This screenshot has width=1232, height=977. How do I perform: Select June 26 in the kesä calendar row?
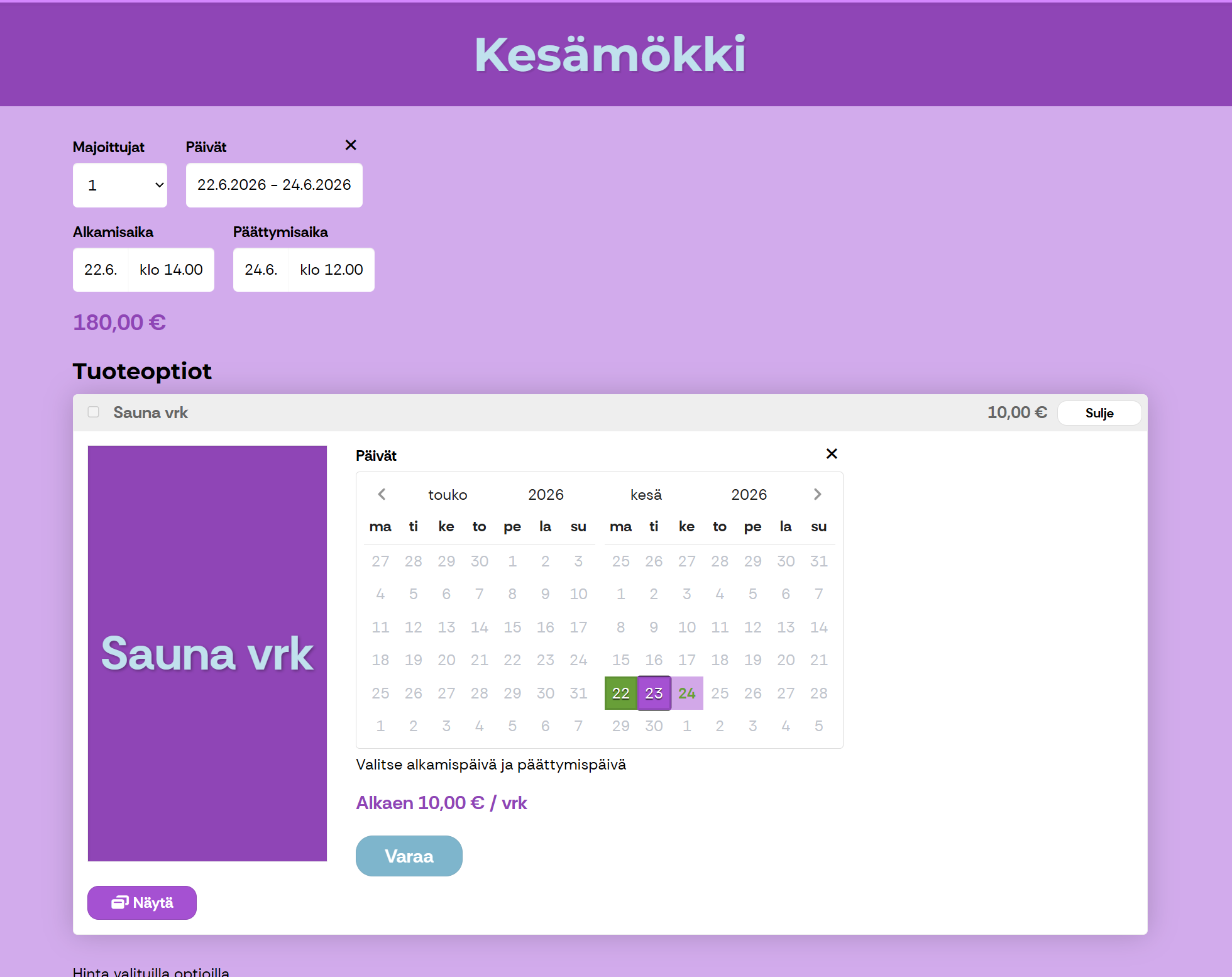pos(753,693)
